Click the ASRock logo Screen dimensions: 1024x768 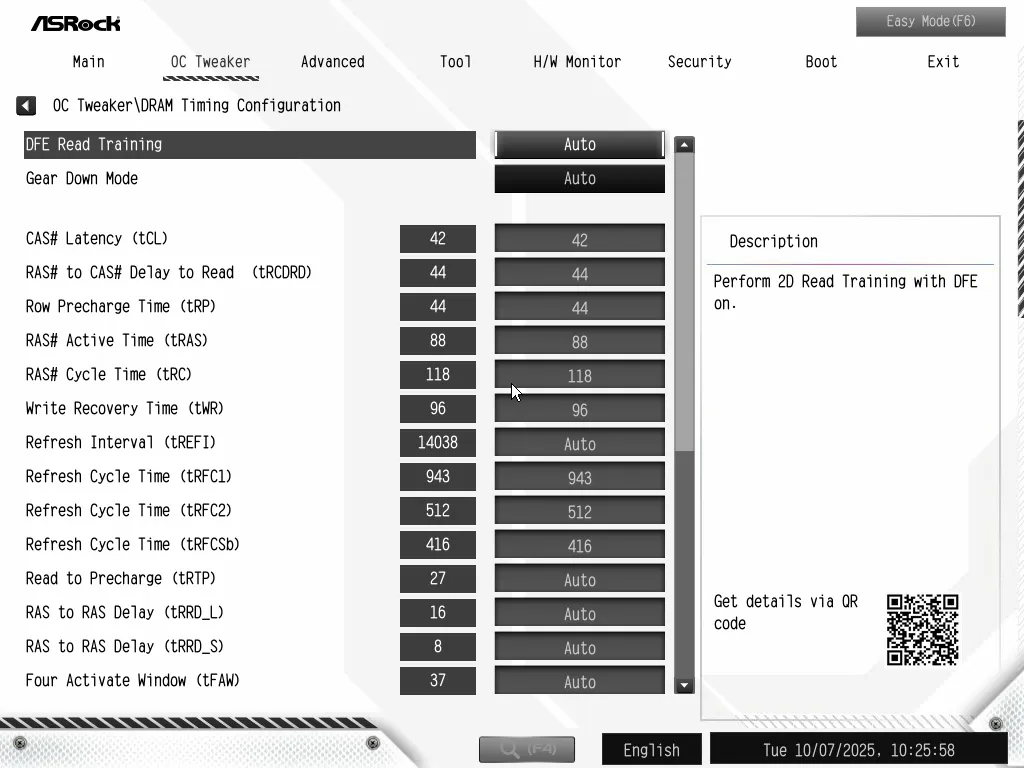point(76,22)
